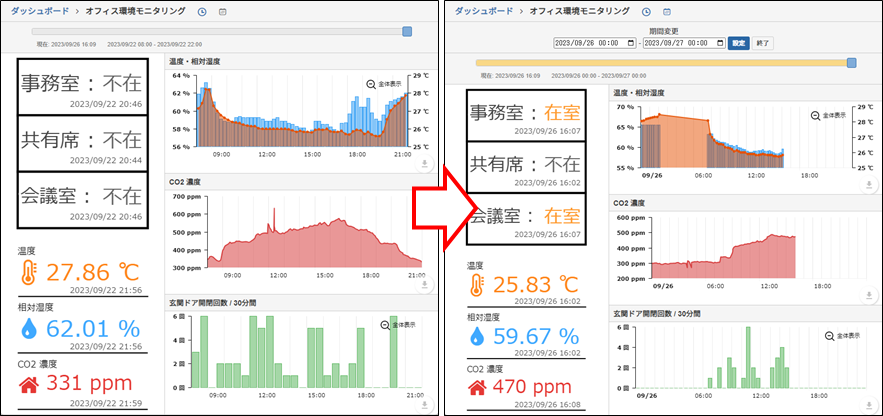Download the 09/26 CO2 濃度 chart data

click(x=869, y=295)
